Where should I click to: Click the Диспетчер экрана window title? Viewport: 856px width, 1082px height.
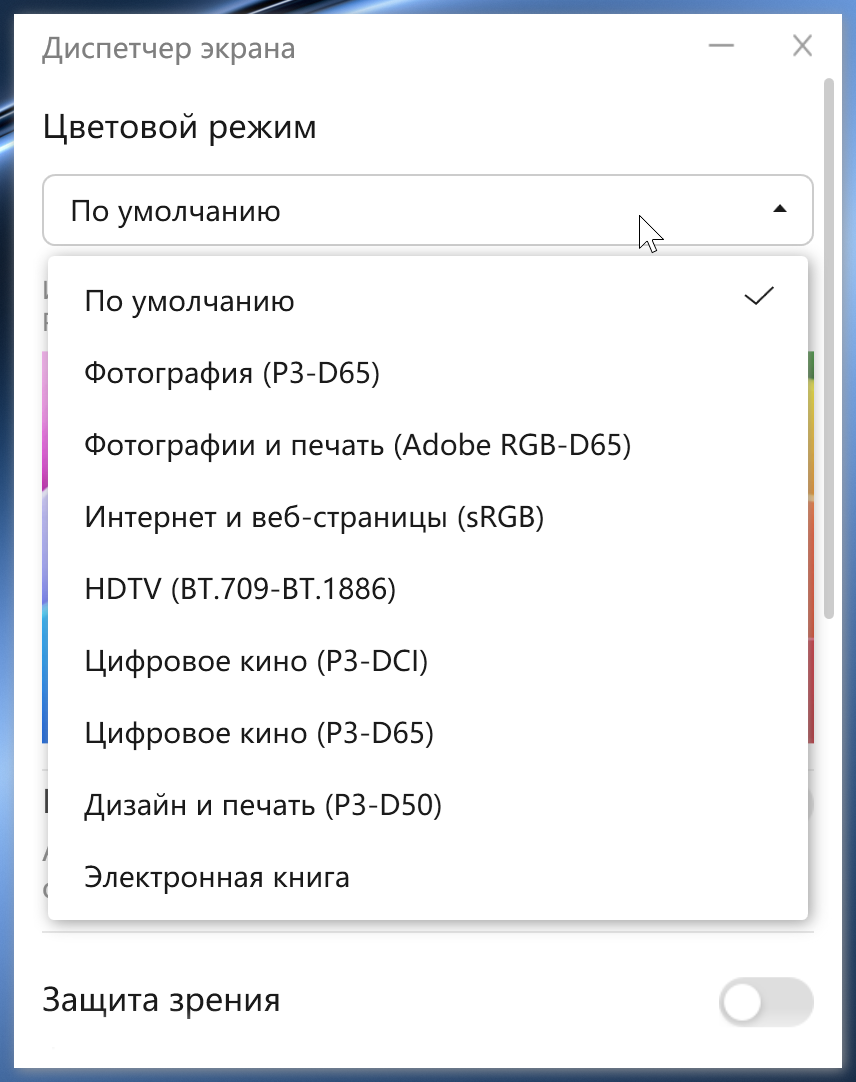tap(168, 48)
